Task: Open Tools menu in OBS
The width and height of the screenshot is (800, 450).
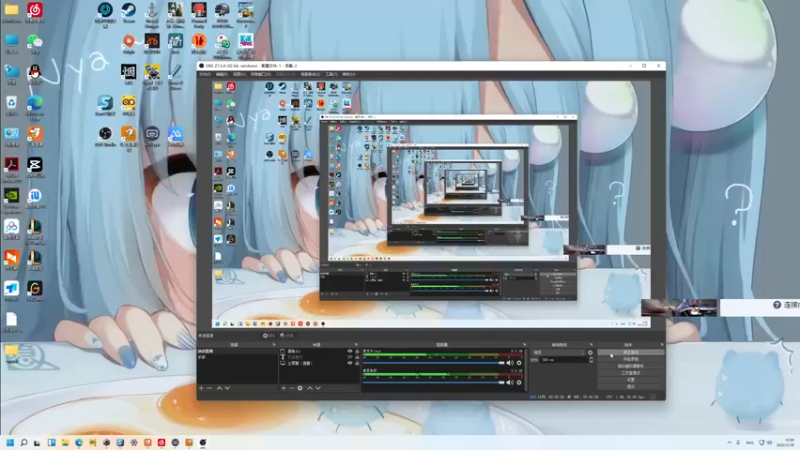Action: coord(332,74)
